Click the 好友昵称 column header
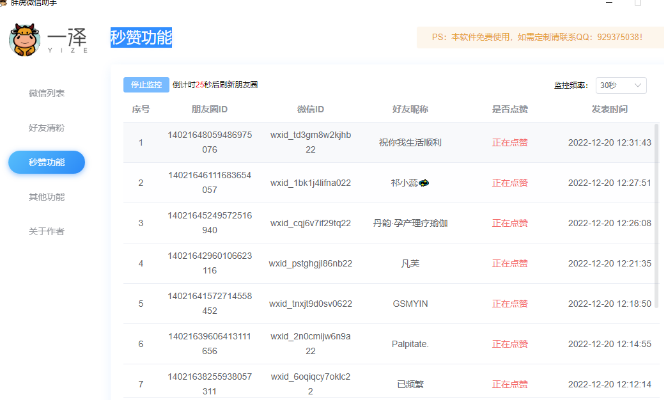This screenshot has height=400, width=664. click(x=410, y=109)
